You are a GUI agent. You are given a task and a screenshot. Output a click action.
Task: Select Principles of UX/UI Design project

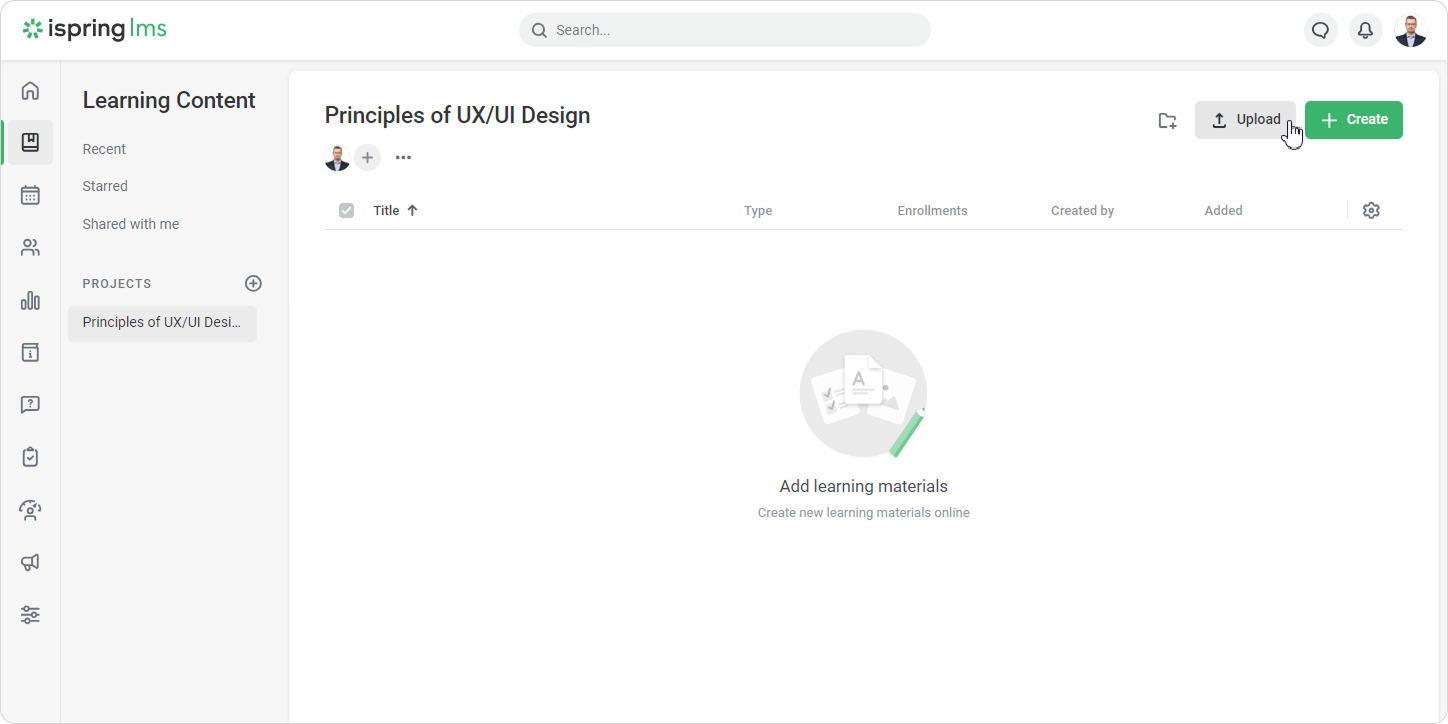point(162,323)
